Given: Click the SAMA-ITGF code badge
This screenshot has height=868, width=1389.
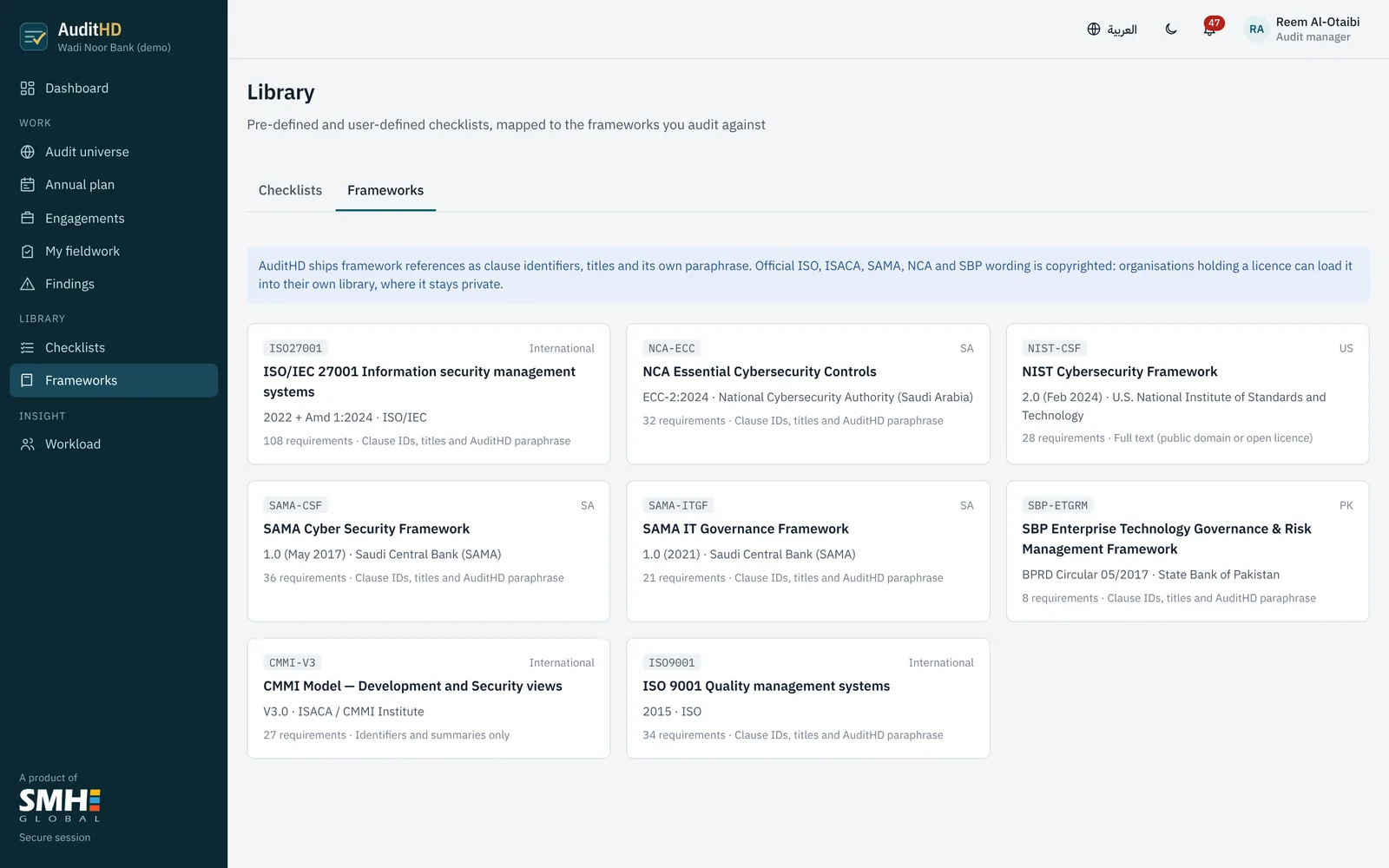Looking at the screenshot, I should pyautogui.click(x=678, y=505).
